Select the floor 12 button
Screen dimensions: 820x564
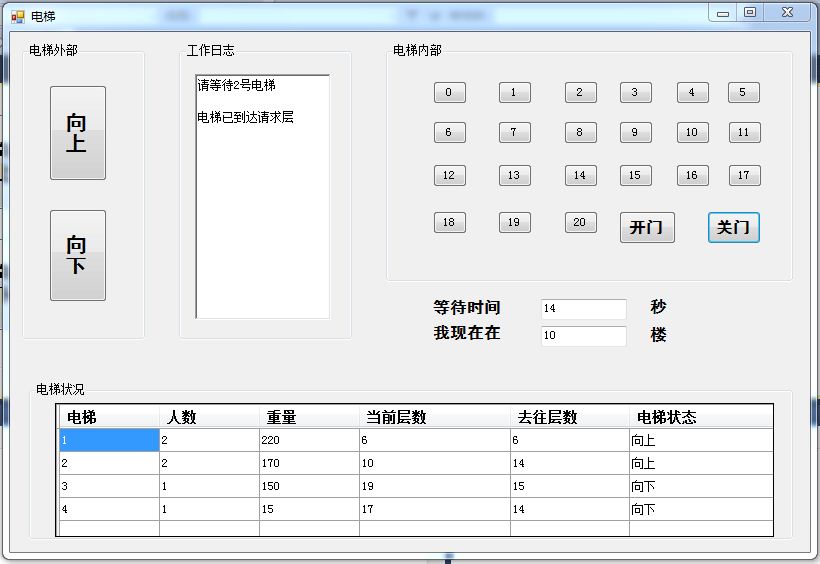tap(449, 175)
